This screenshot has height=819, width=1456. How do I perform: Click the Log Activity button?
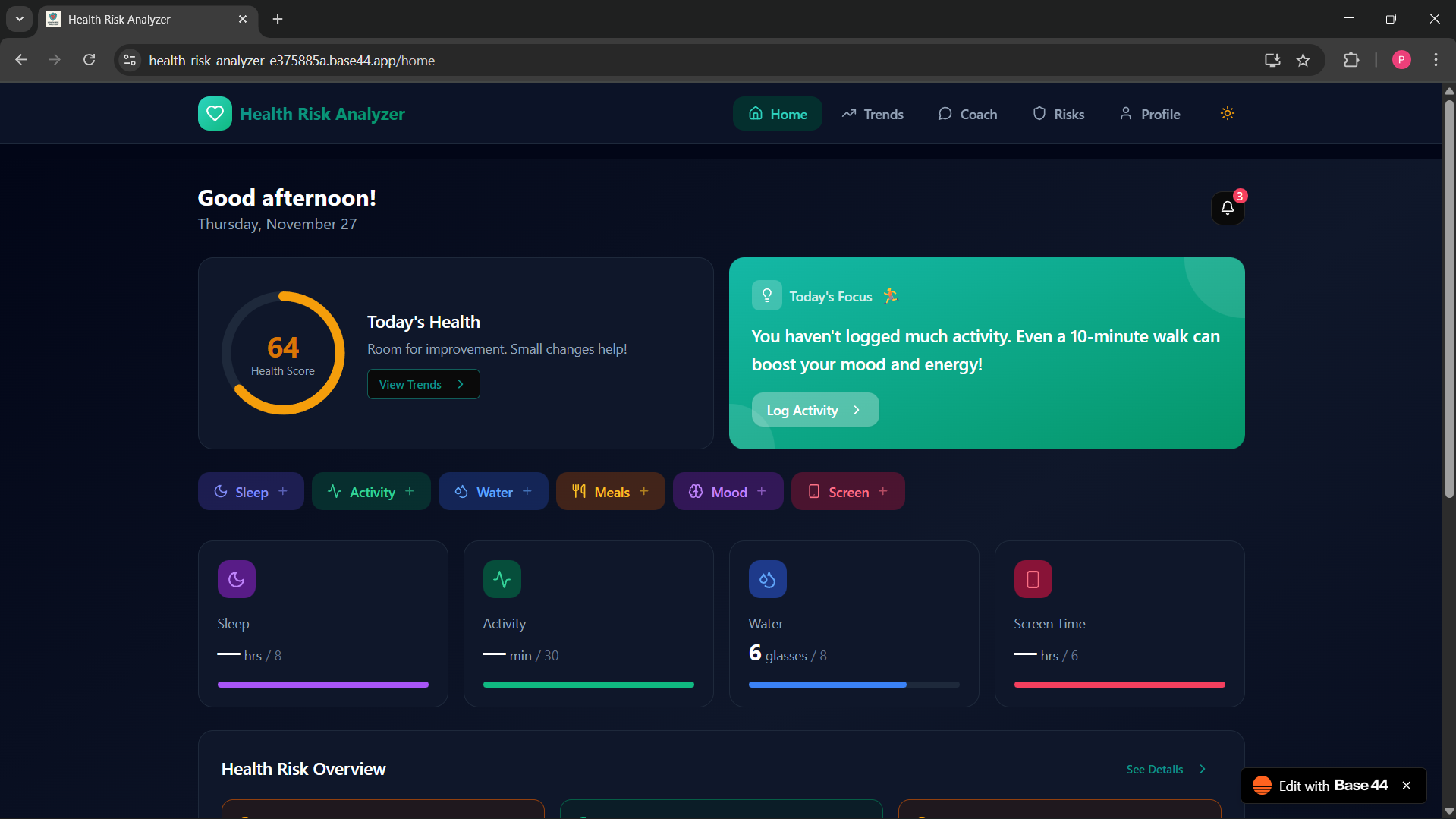click(816, 410)
